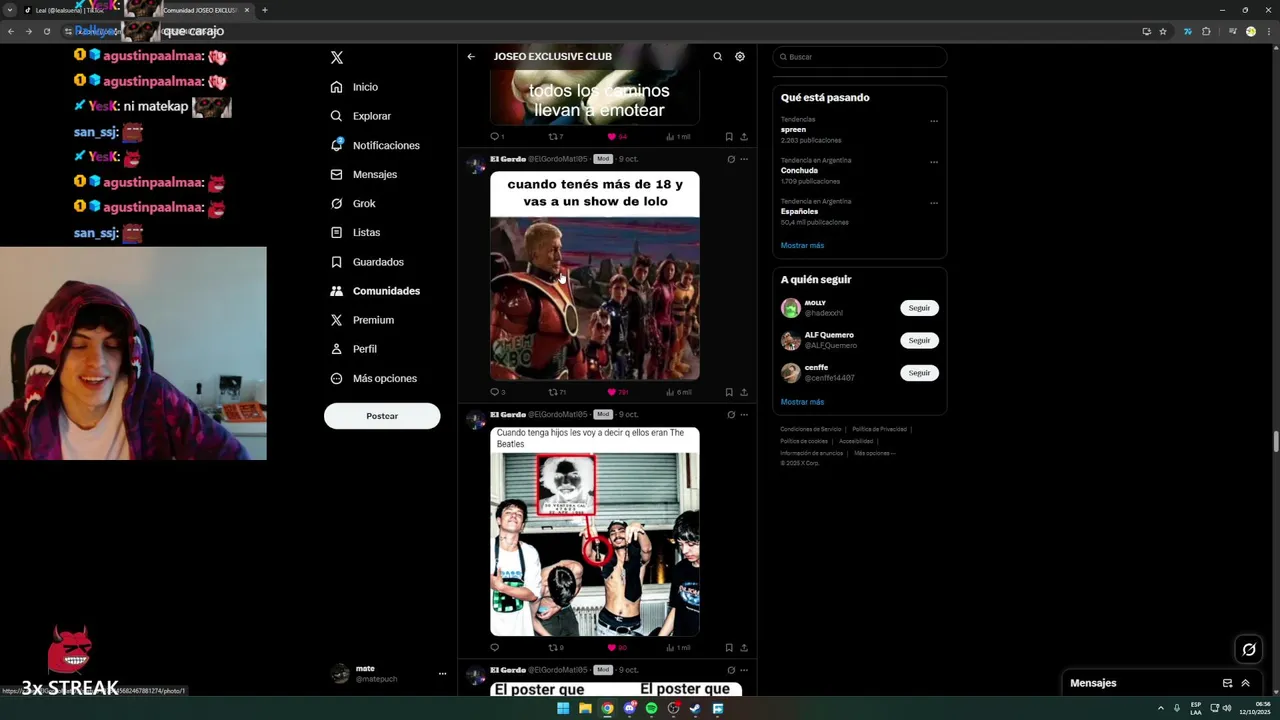The height and width of the screenshot is (720, 1280).
Task: Open the floating Grok button
Action: pos(1249,650)
